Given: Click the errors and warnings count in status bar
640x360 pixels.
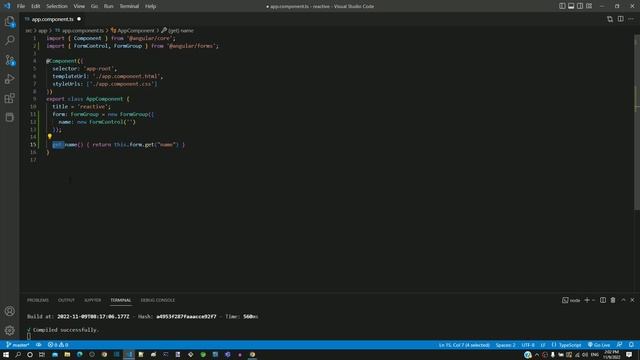Looking at the screenshot, I should point(58,345).
